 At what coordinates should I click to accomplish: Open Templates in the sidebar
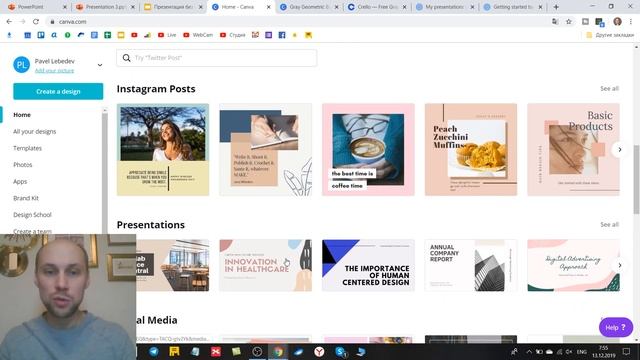[27, 148]
